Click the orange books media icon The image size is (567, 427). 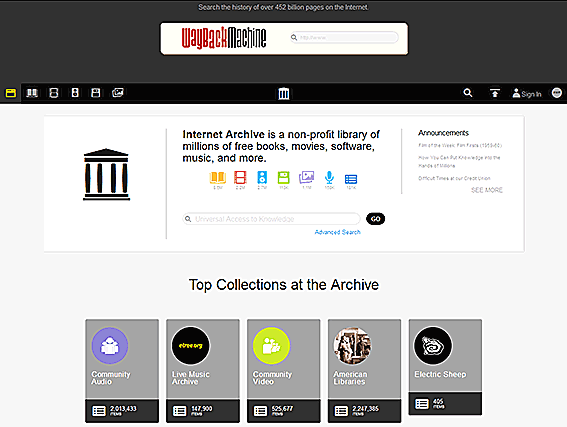[x=218, y=178]
